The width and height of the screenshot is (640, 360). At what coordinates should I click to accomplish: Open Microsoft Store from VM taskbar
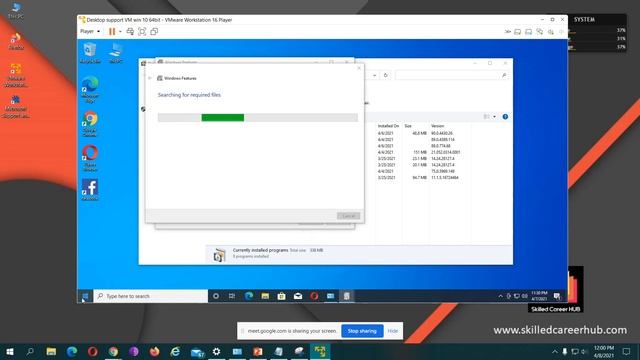281,296
